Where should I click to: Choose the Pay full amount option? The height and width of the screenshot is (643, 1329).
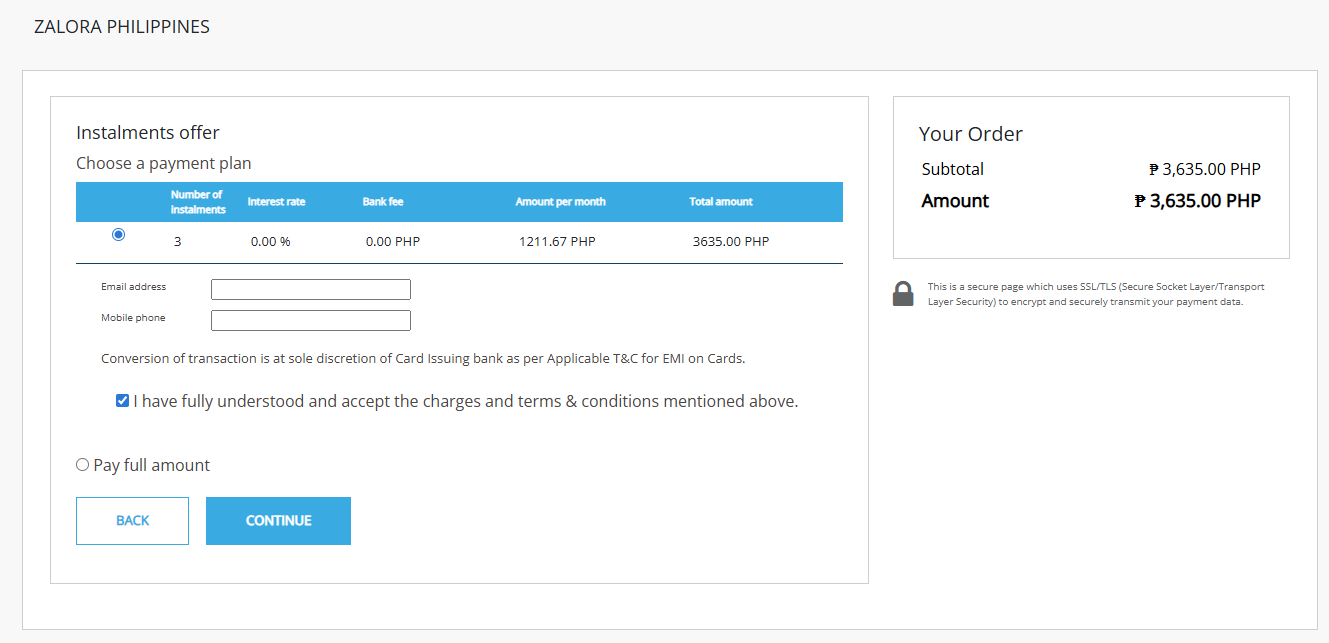(82, 465)
